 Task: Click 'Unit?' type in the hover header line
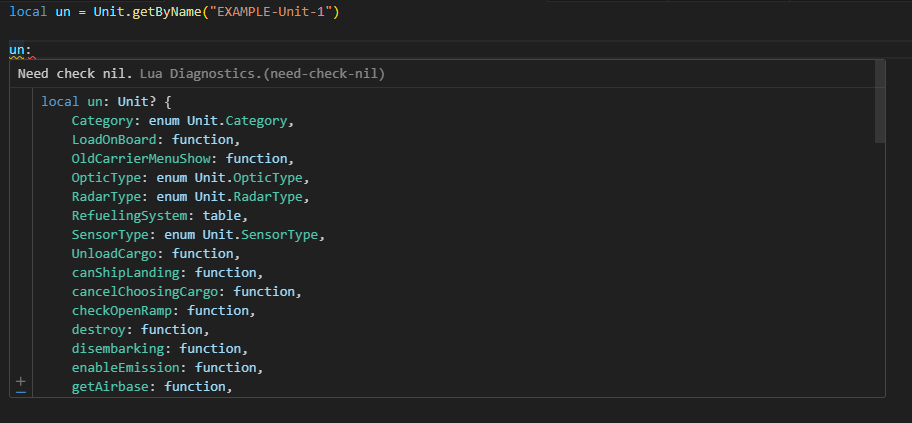(x=137, y=102)
